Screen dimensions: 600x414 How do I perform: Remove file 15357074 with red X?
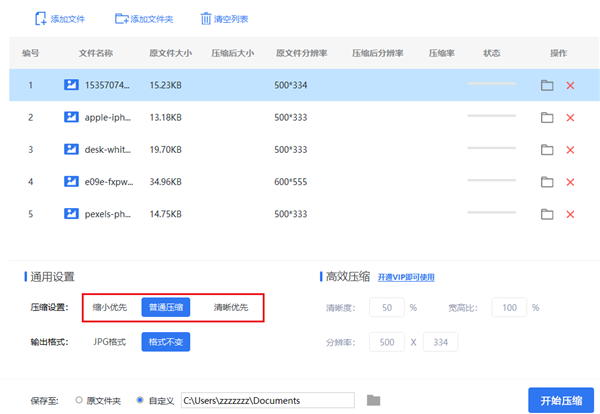pos(570,85)
